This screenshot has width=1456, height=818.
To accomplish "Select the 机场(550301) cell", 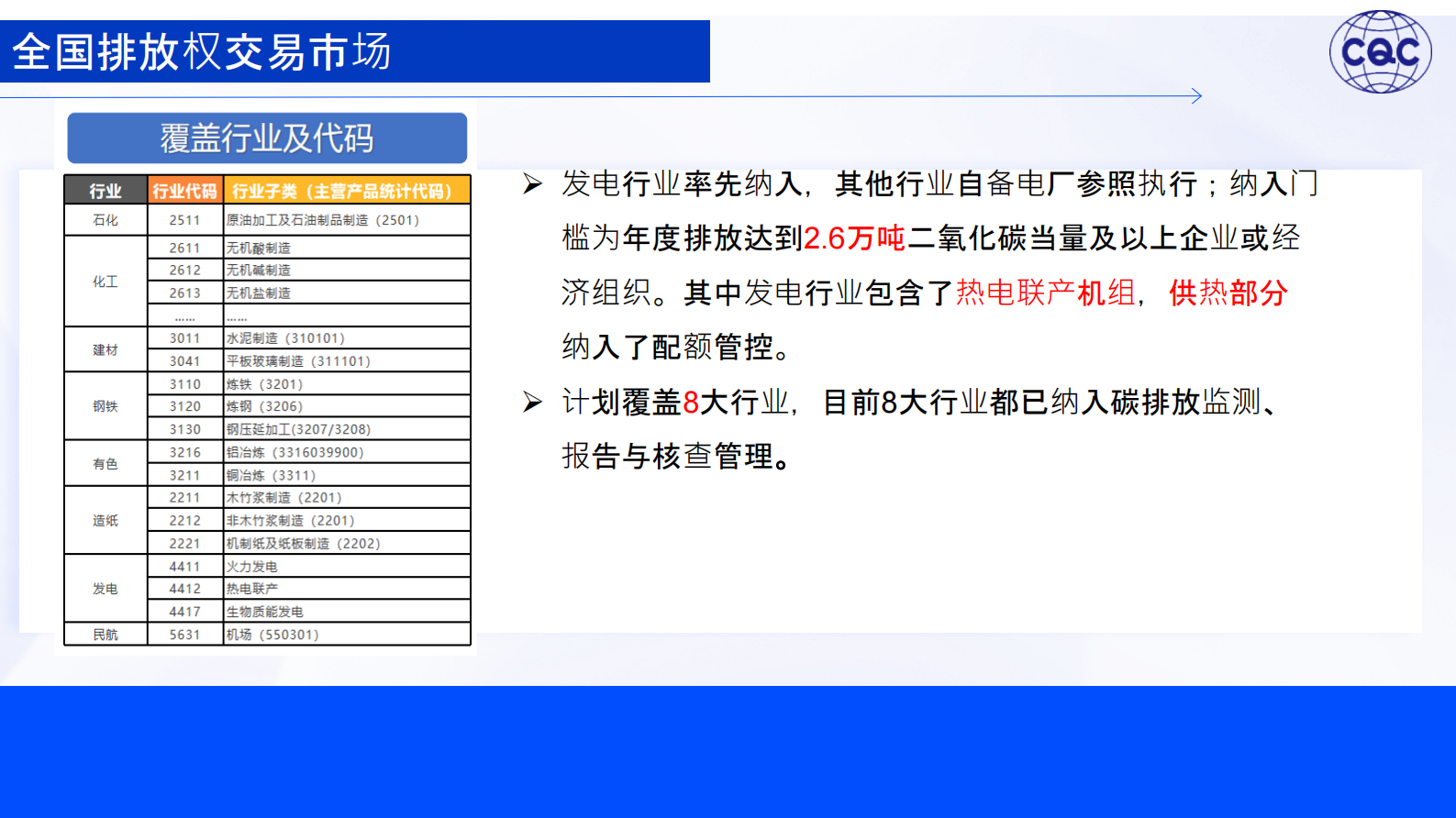I will 347,635.
